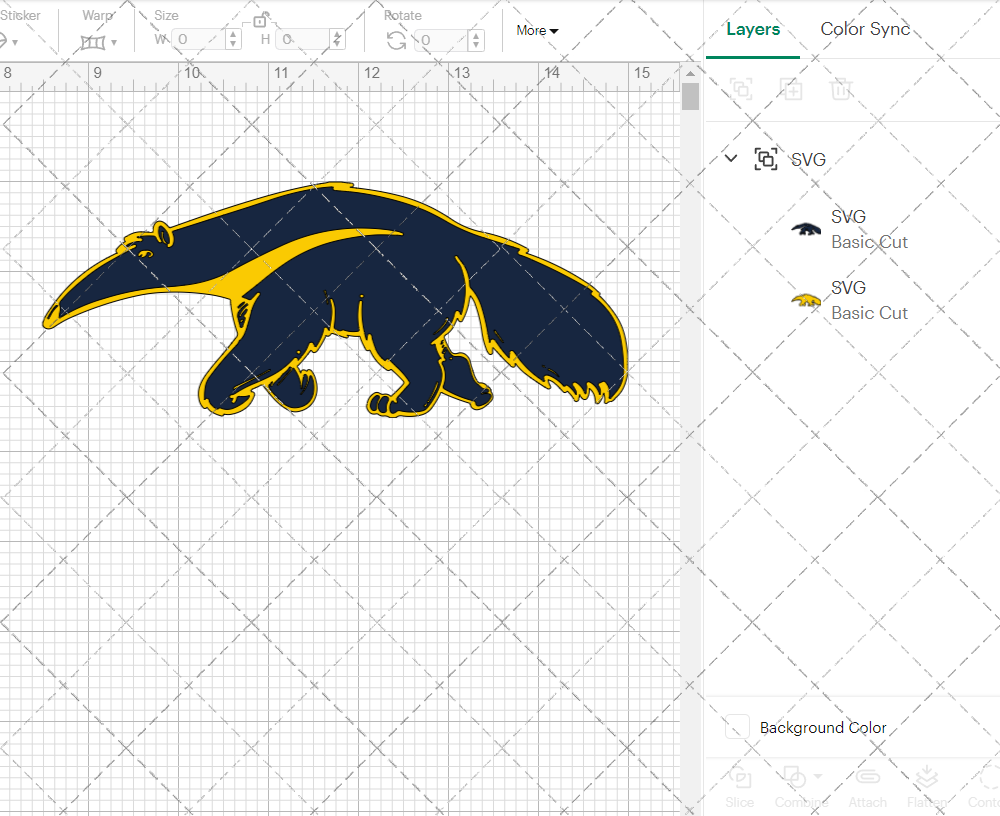Switch to the Layers tab
The height and width of the screenshot is (816, 1000).
753,29
